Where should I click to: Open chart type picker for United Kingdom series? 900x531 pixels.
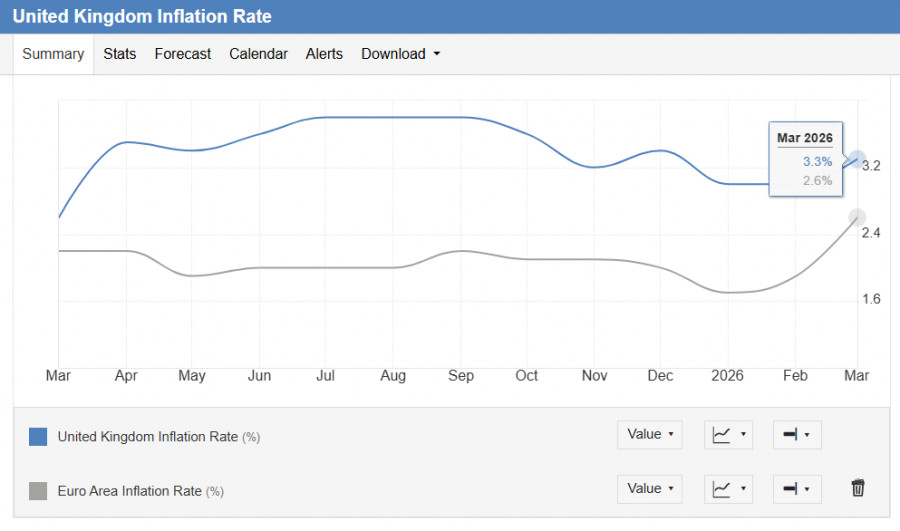[x=728, y=435]
